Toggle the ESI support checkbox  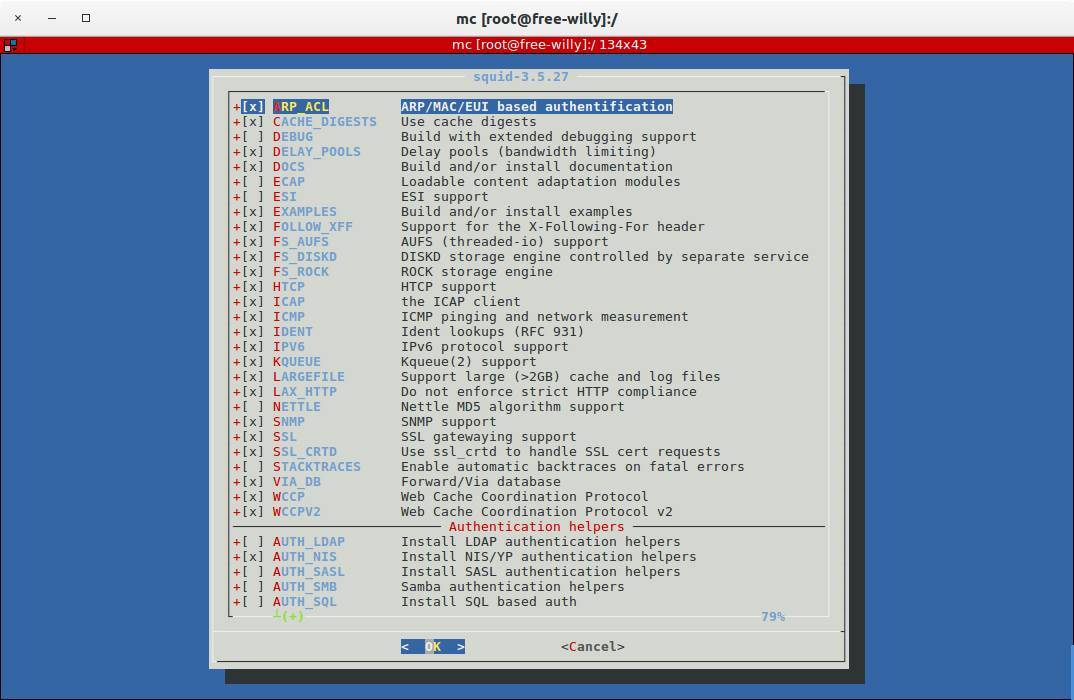(253, 197)
